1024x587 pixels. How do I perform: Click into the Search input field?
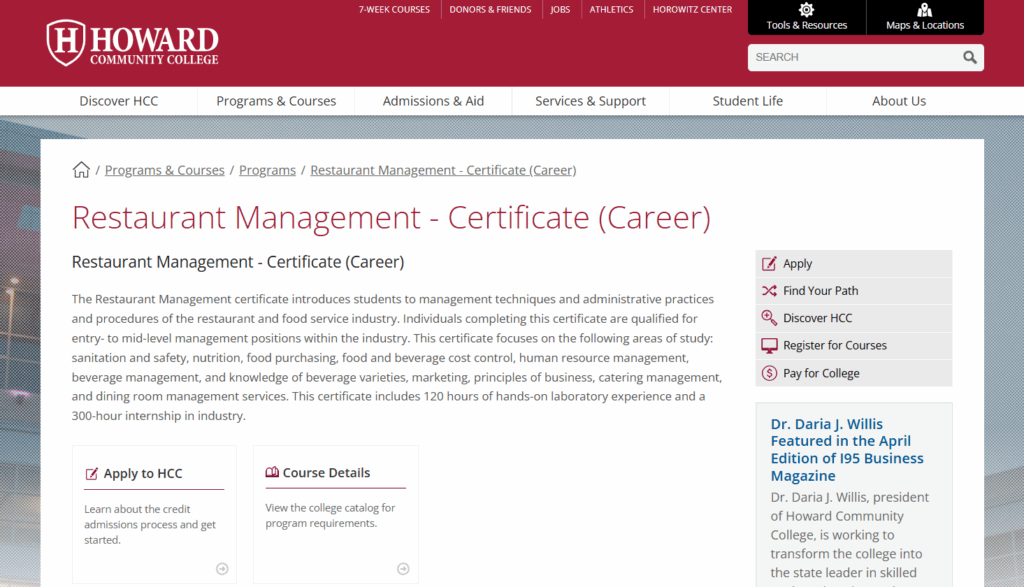click(x=854, y=57)
